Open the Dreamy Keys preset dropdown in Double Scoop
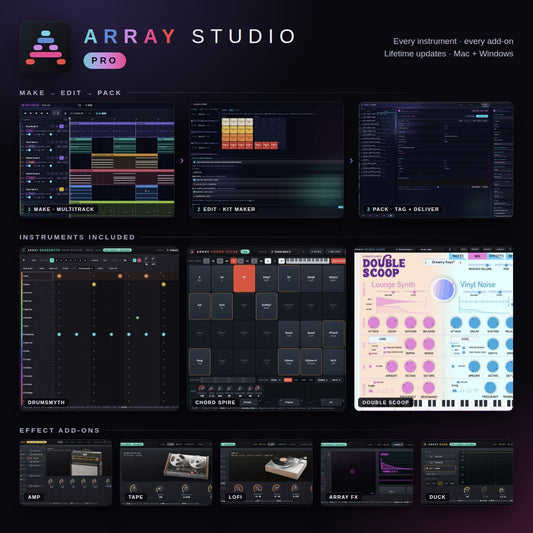This screenshot has height=533, width=533. 444,262
